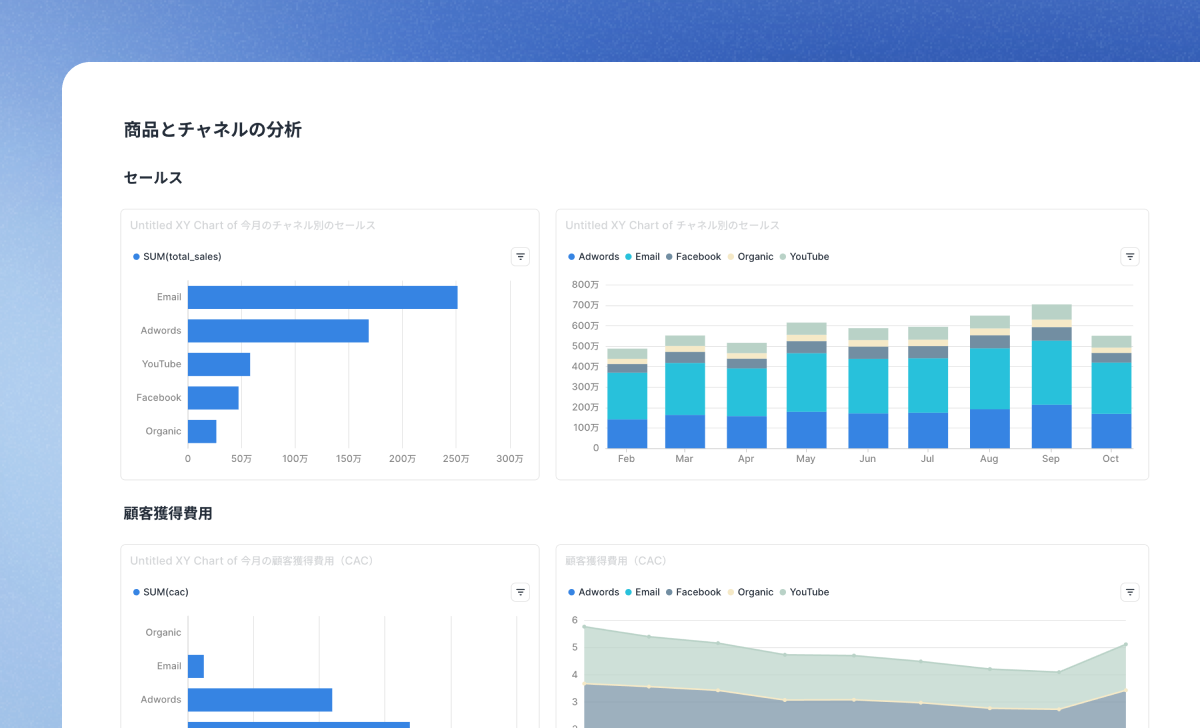
Task: Toggle Facebook legend in チャネル別のセールス chart
Action: 693,257
